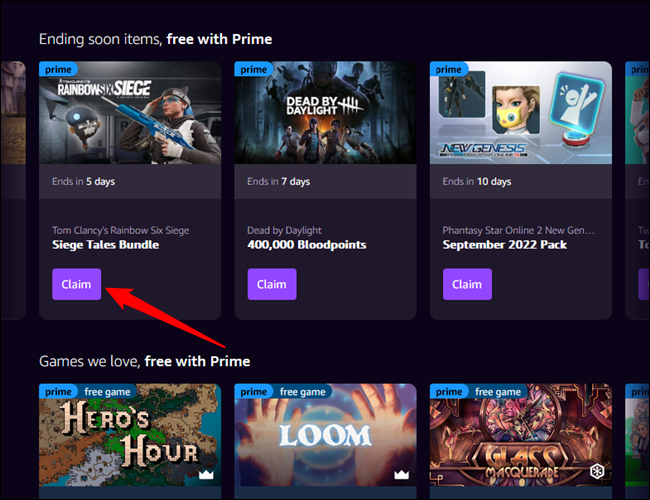Click the prime badge on Glass Masquerade card
The height and width of the screenshot is (500, 650).
pos(449,391)
